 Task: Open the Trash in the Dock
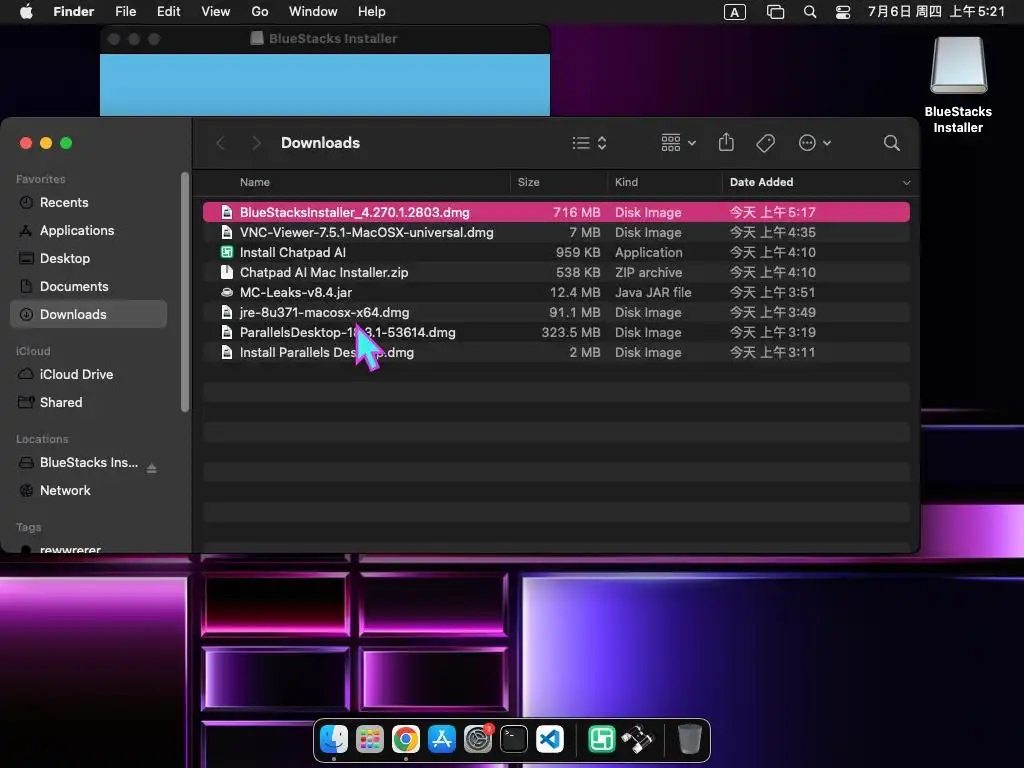pyautogui.click(x=689, y=739)
